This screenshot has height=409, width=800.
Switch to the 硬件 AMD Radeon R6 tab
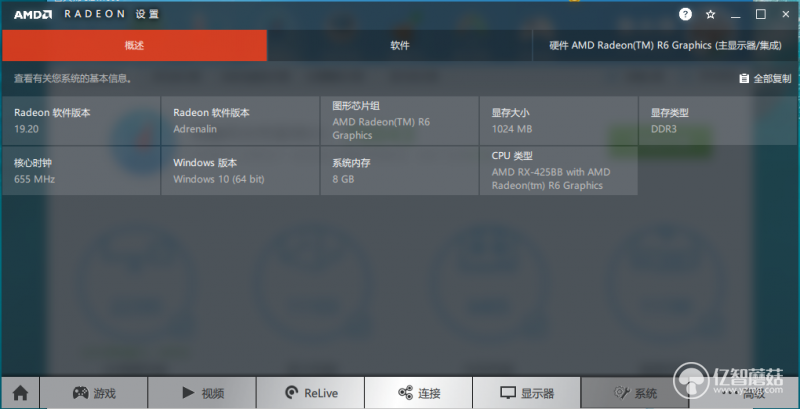(x=665, y=45)
